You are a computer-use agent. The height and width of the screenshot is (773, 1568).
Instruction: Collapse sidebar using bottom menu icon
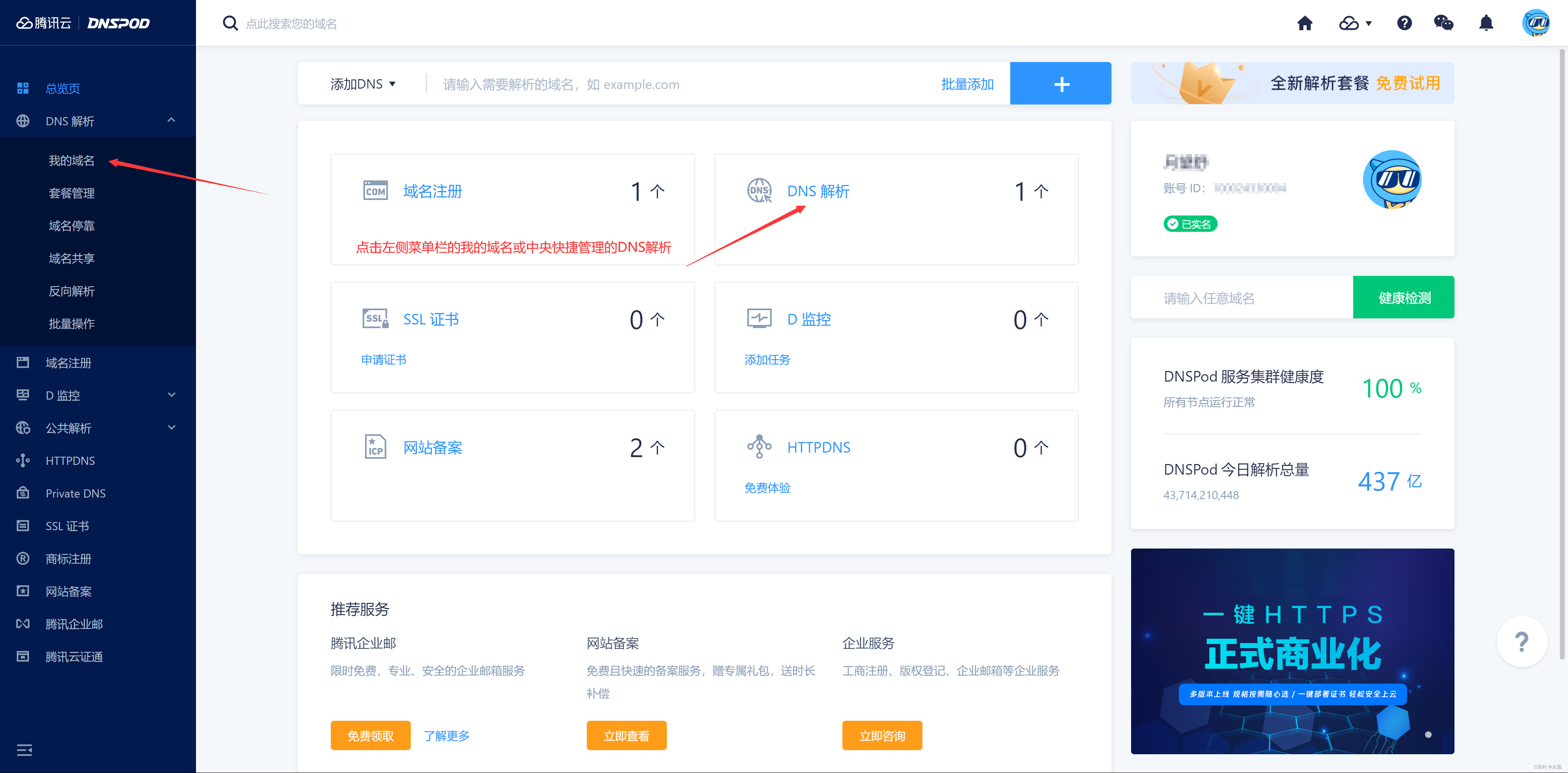[24, 750]
